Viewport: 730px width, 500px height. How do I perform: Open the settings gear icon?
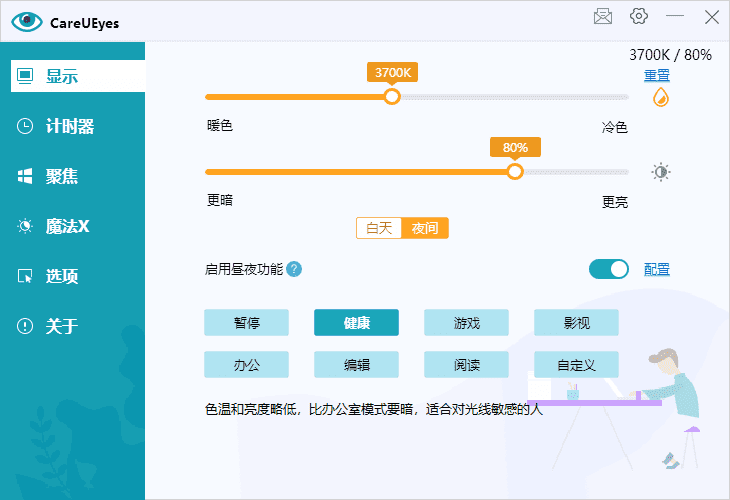point(639,16)
